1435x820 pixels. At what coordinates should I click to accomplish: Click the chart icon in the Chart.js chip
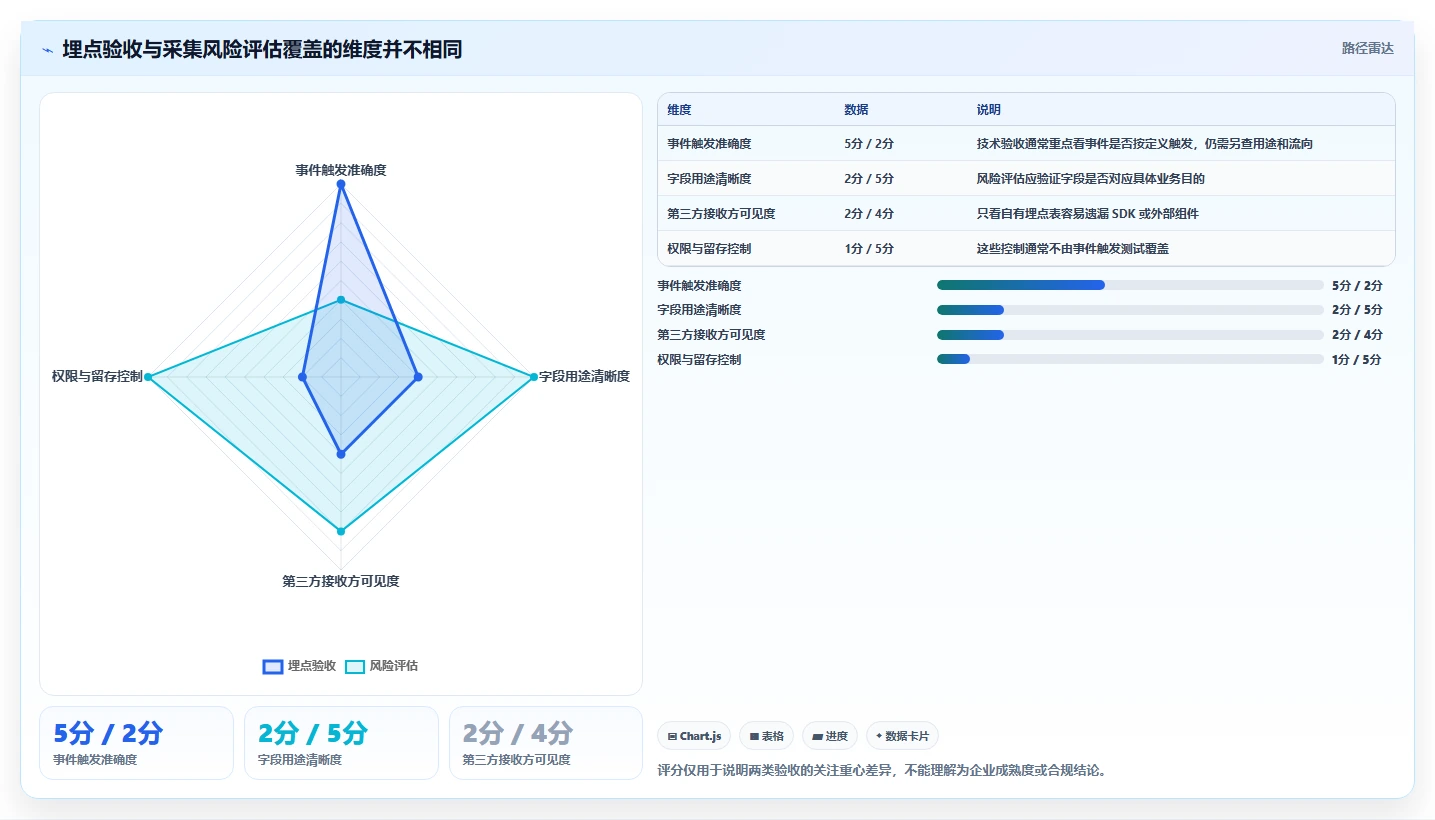pyautogui.click(x=672, y=737)
